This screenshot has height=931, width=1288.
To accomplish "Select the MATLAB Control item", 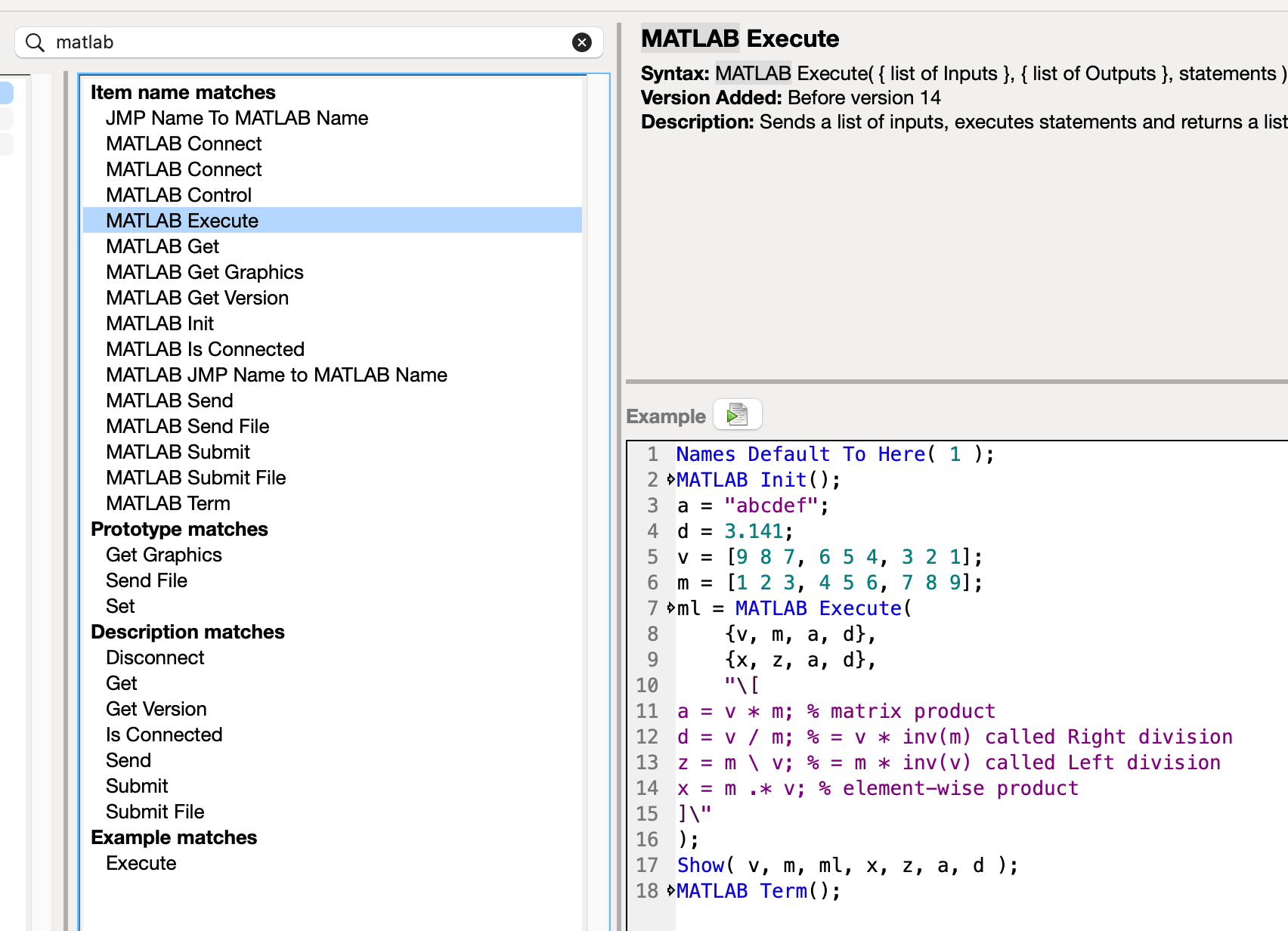I will (x=178, y=195).
